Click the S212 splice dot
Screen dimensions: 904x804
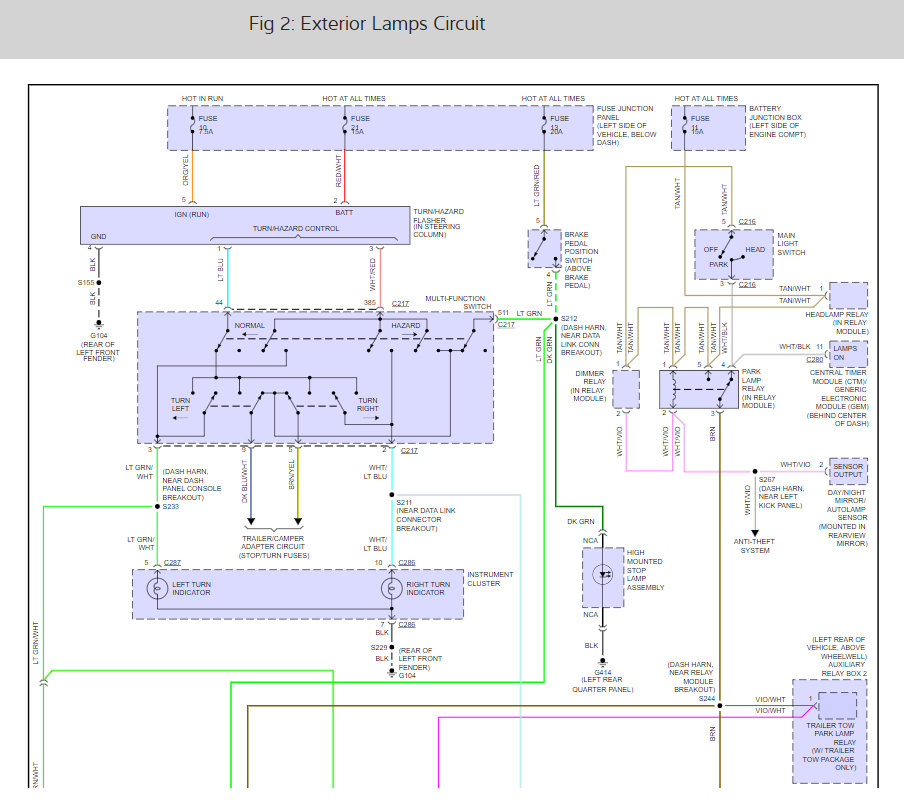tap(556, 319)
